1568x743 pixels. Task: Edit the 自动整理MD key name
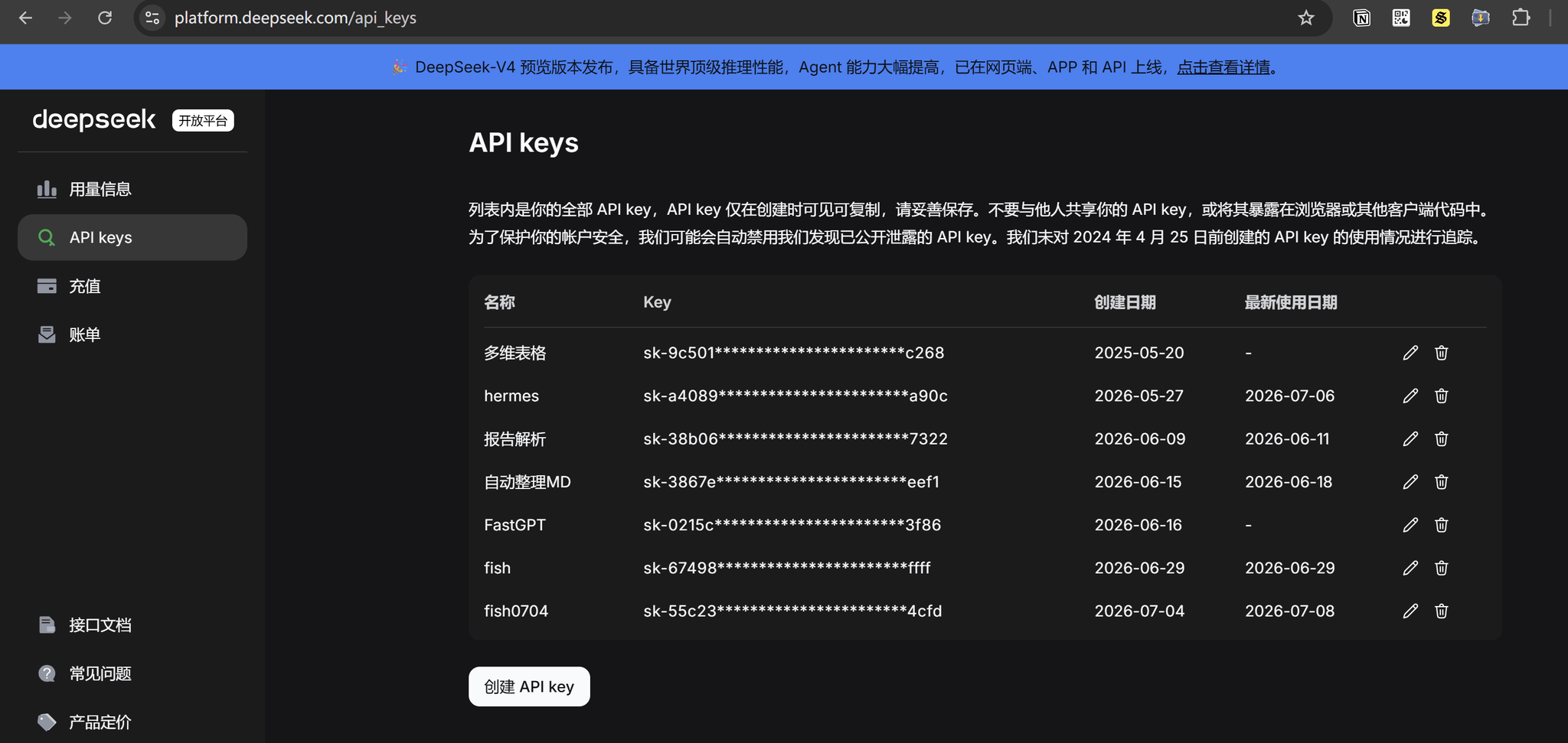pyautogui.click(x=1410, y=482)
